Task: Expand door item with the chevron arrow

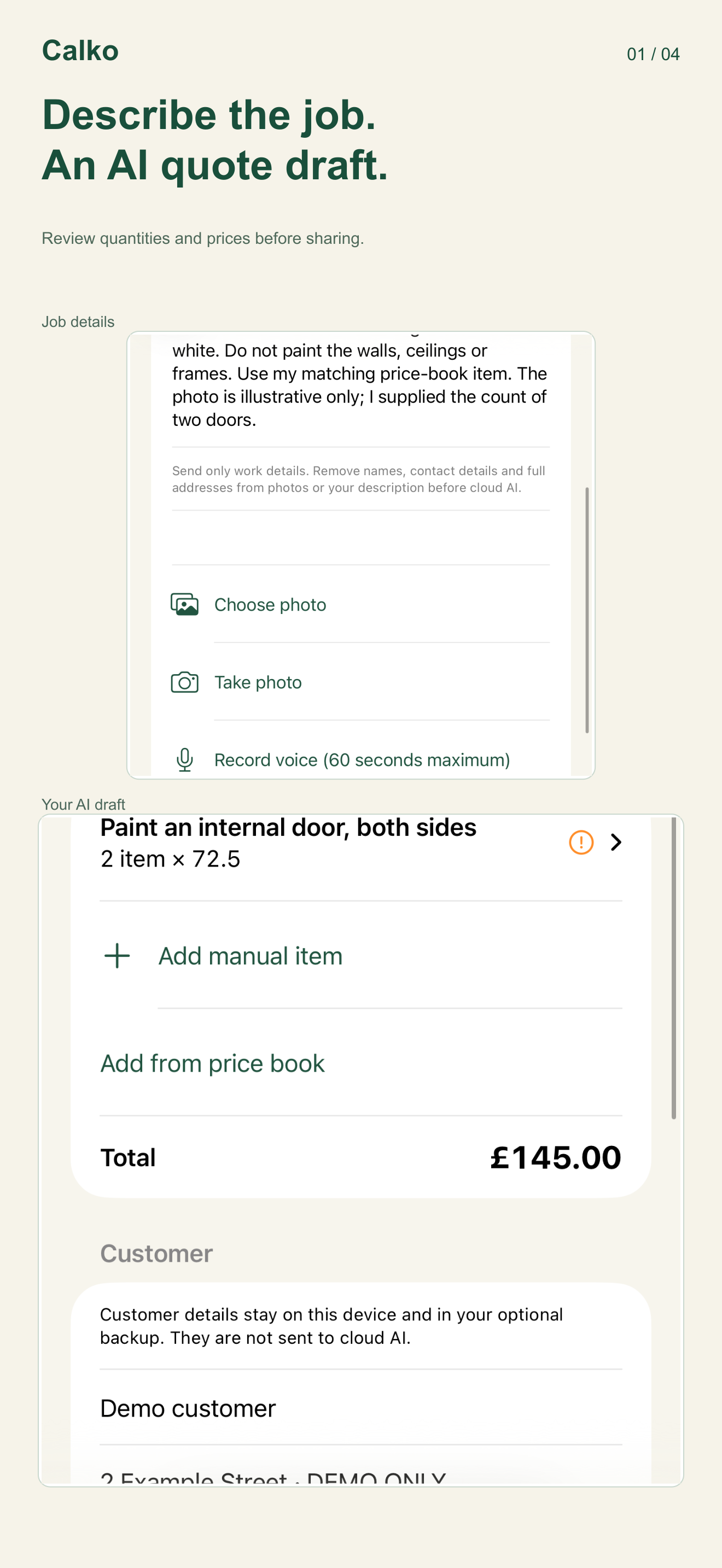Action: tap(615, 842)
